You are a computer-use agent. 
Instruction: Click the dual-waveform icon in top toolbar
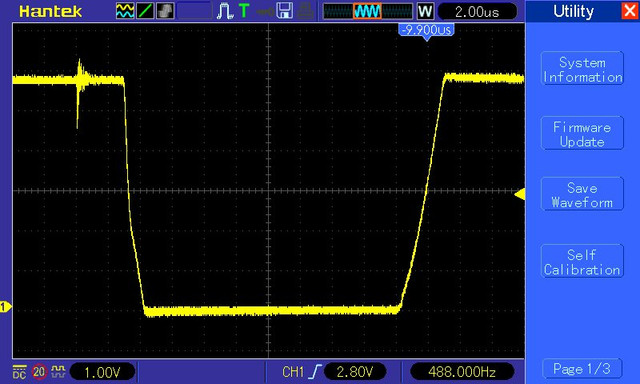(x=124, y=11)
